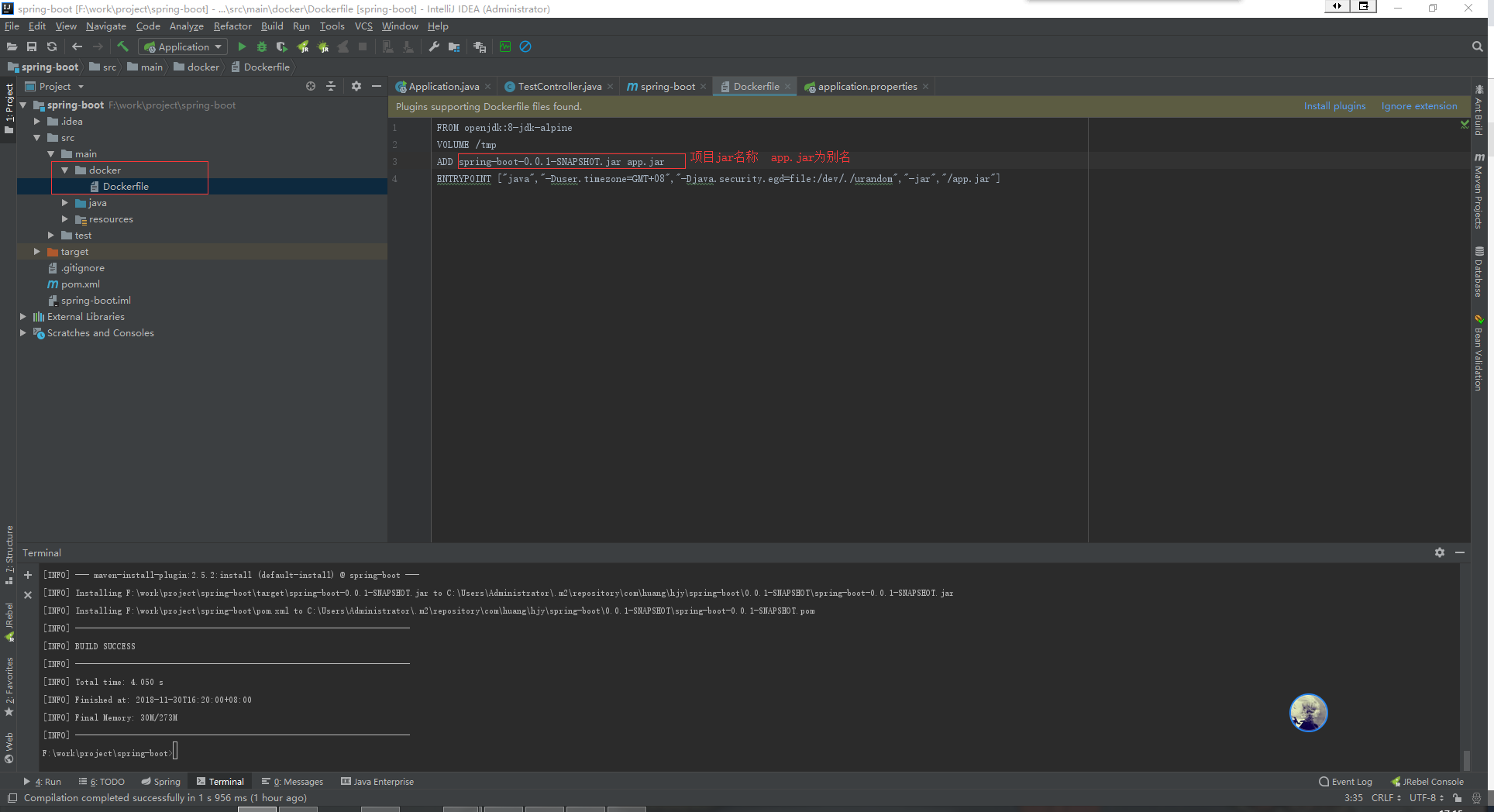Switch to spring-boot pom editor tab
Viewport: 1494px width, 812px height.
click(x=666, y=87)
